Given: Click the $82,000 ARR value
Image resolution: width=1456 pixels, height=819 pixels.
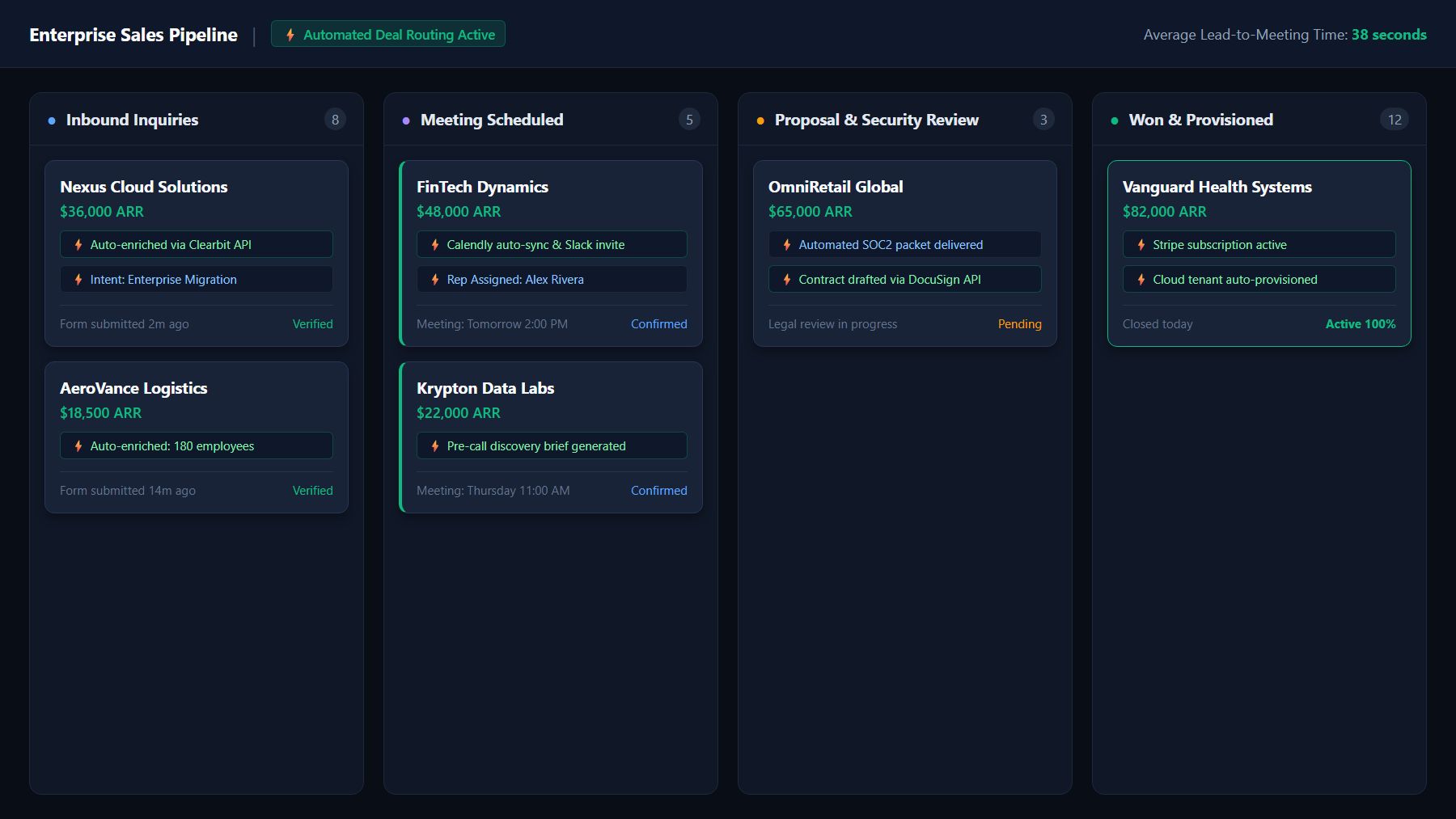Looking at the screenshot, I should click(1165, 211).
